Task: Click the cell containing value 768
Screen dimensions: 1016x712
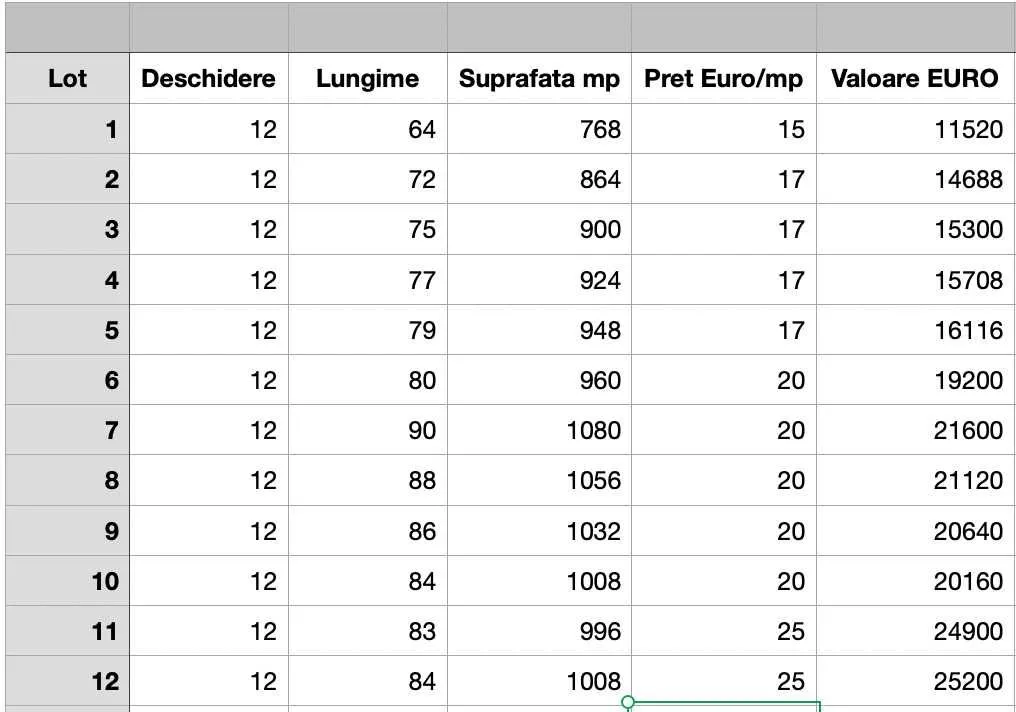Action: point(539,129)
